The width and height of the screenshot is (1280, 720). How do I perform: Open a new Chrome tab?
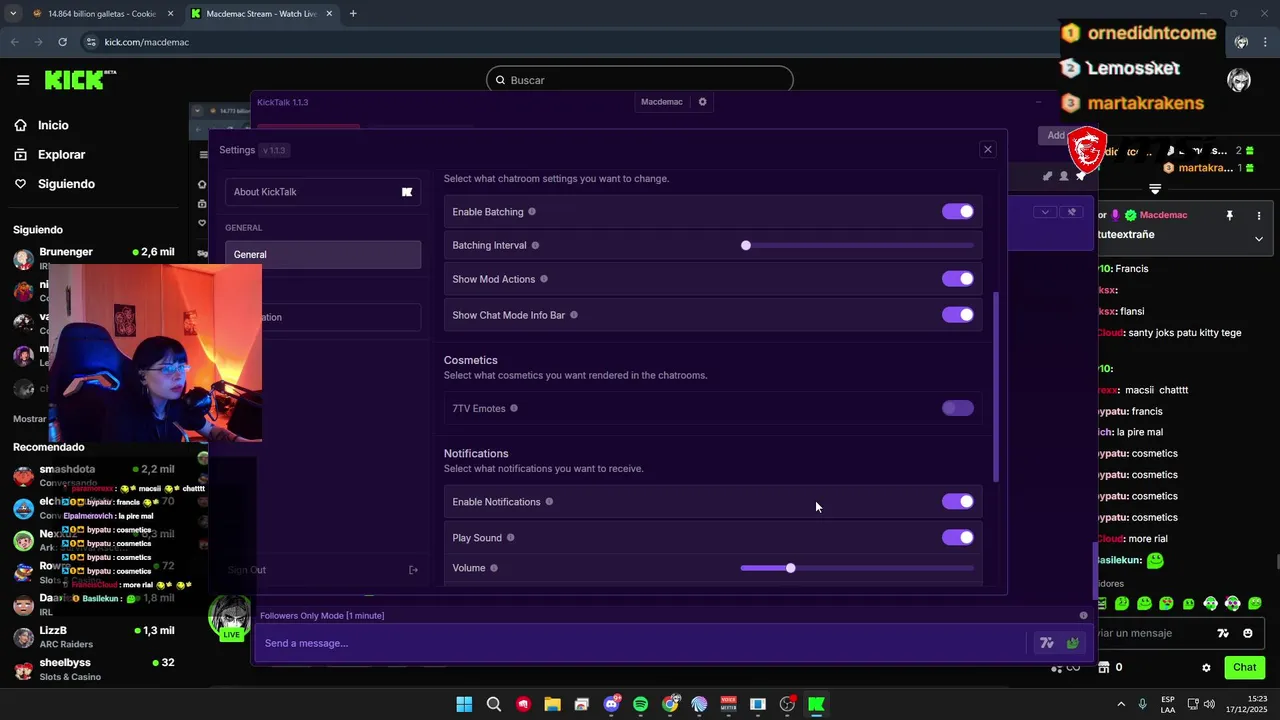pyautogui.click(x=353, y=14)
